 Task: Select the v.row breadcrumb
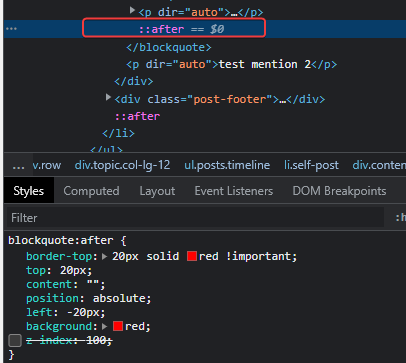tap(47, 165)
